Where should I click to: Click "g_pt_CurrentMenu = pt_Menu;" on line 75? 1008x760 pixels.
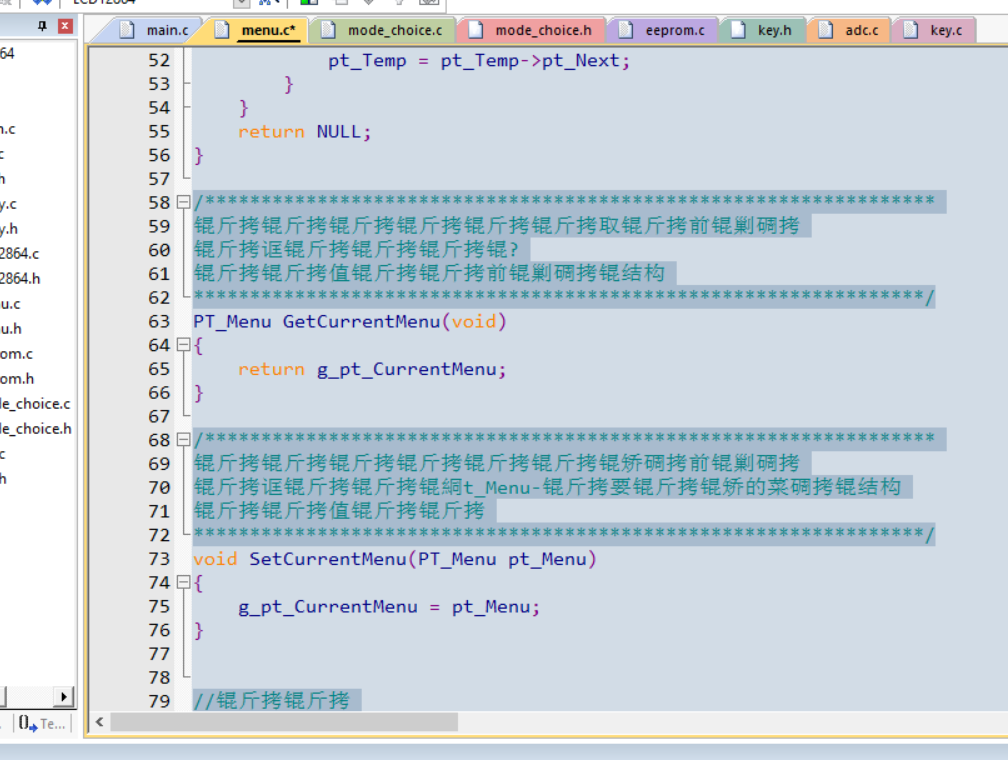389,606
